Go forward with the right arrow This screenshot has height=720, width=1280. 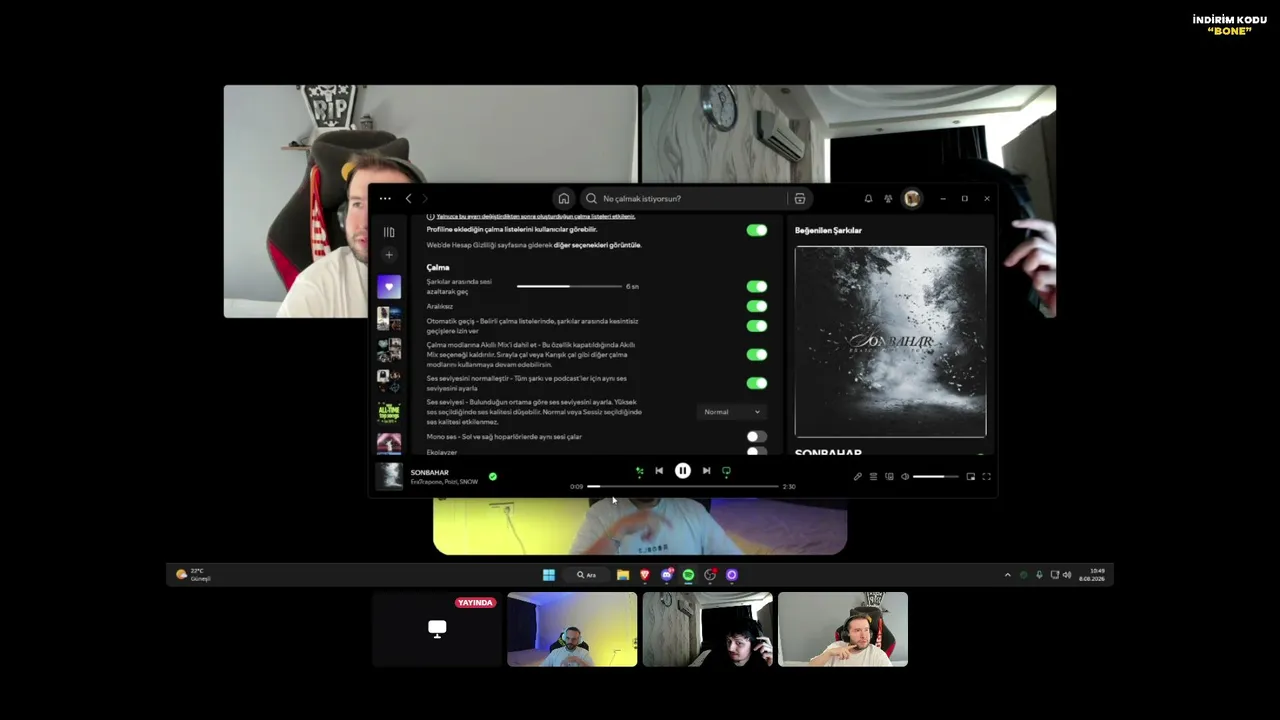click(424, 199)
